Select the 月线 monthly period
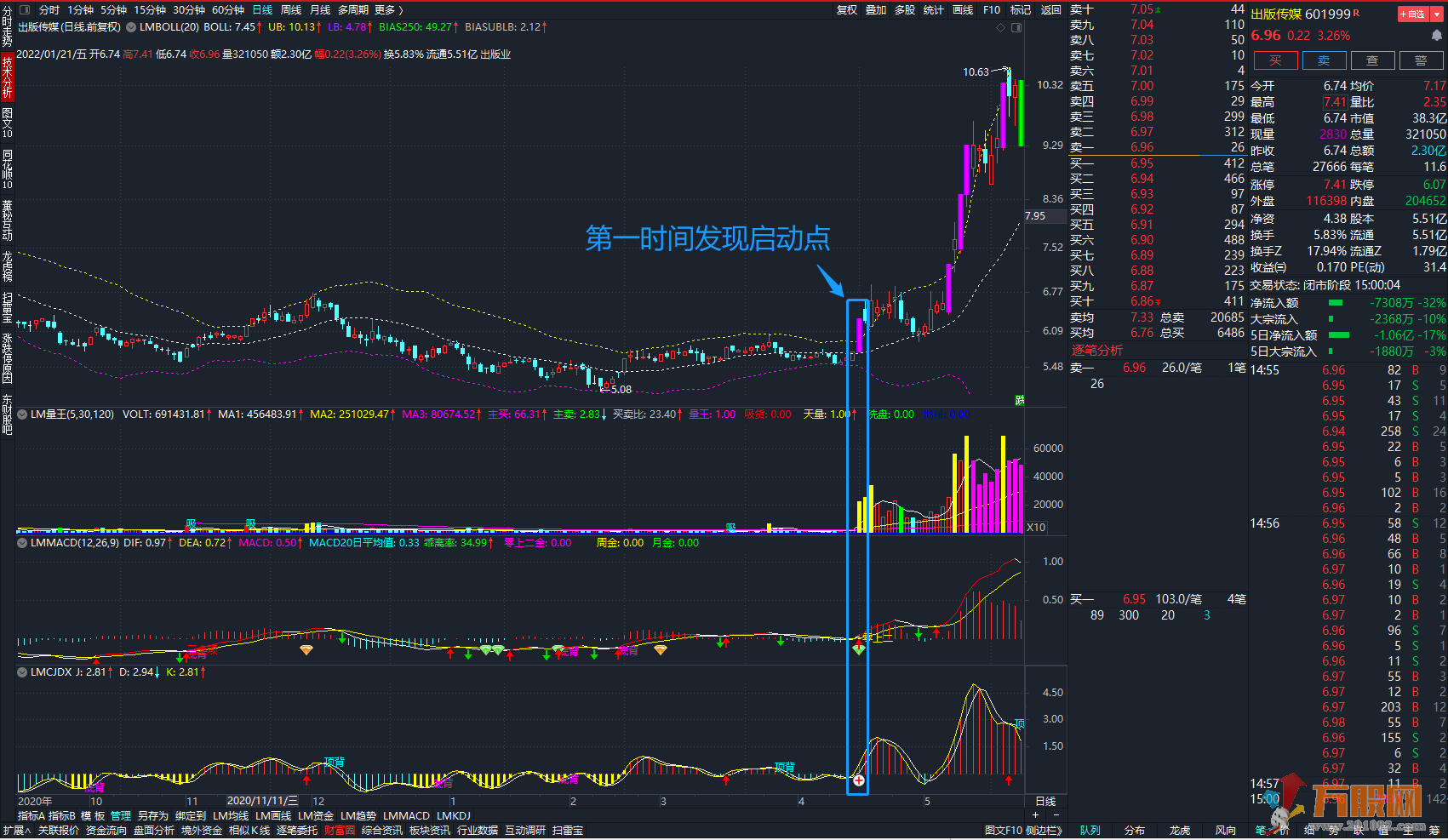The image size is (1448, 840). click(320, 10)
